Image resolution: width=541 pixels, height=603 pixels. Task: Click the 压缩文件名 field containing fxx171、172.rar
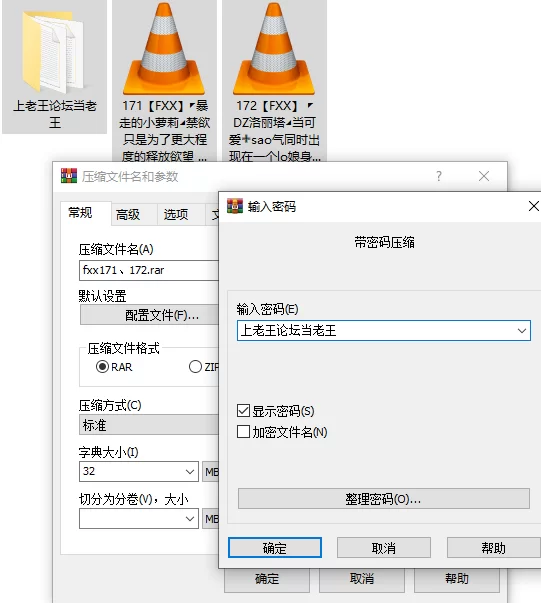pos(149,270)
